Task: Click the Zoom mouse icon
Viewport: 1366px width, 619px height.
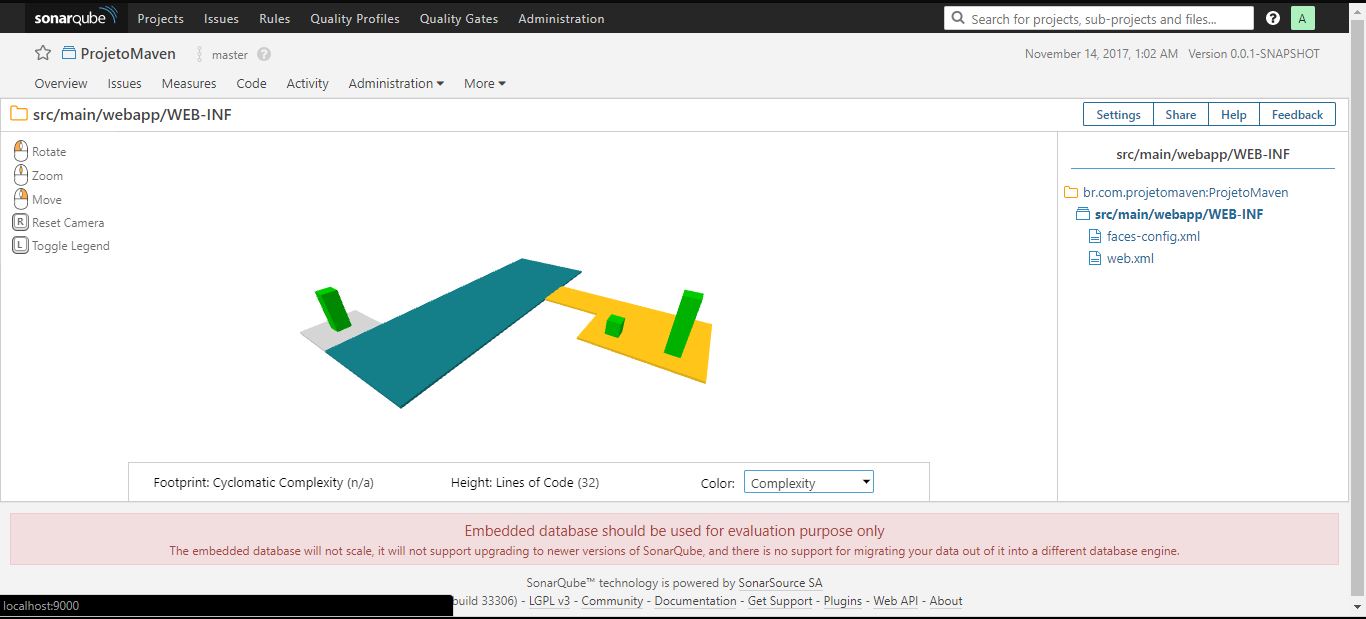Action: (x=21, y=175)
